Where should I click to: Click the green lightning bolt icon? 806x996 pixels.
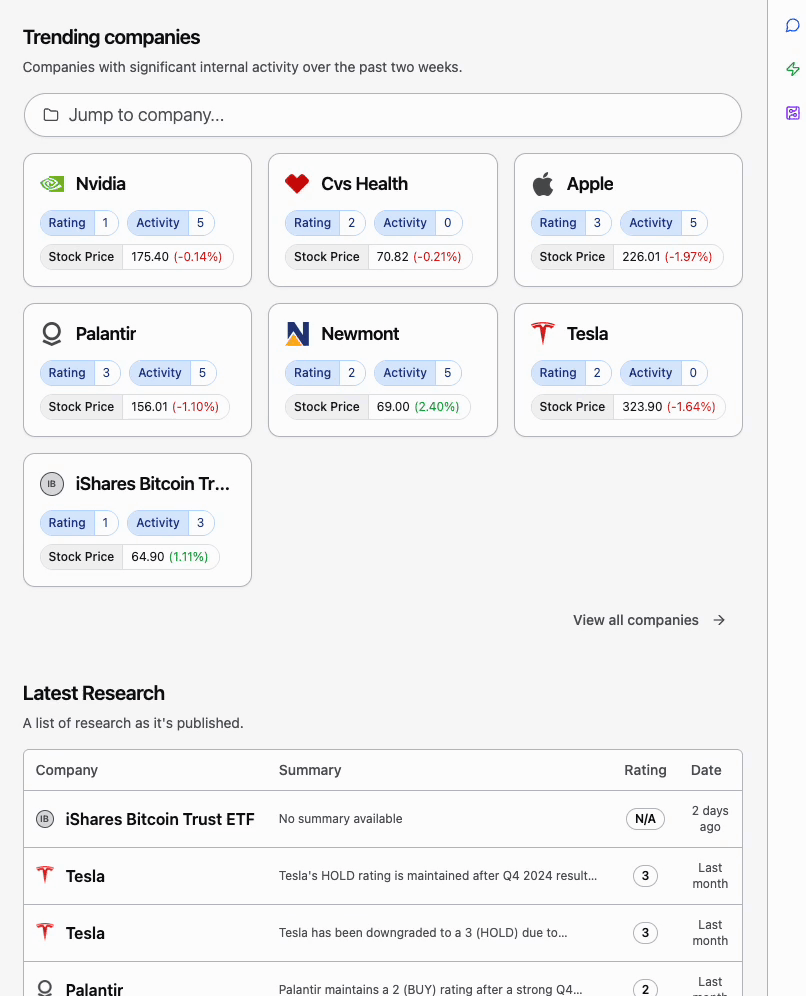pyautogui.click(x=792, y=69)
